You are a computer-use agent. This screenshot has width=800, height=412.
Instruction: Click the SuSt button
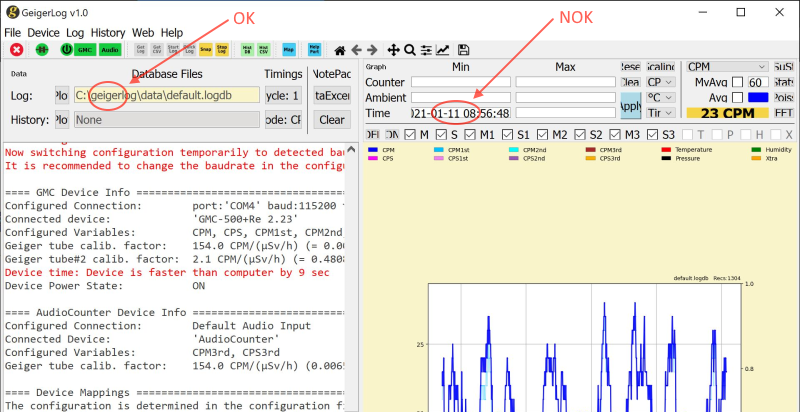coord(783,67)
